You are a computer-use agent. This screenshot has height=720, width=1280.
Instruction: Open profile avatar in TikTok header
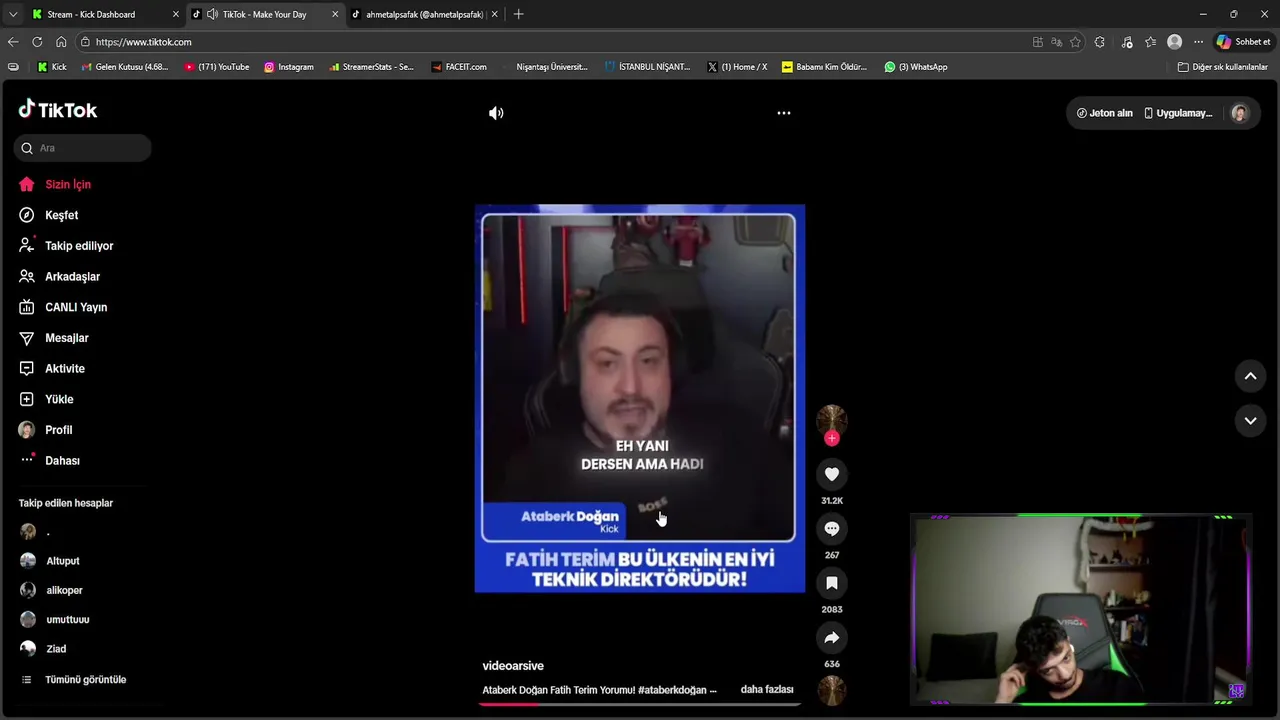point(1239,113)
